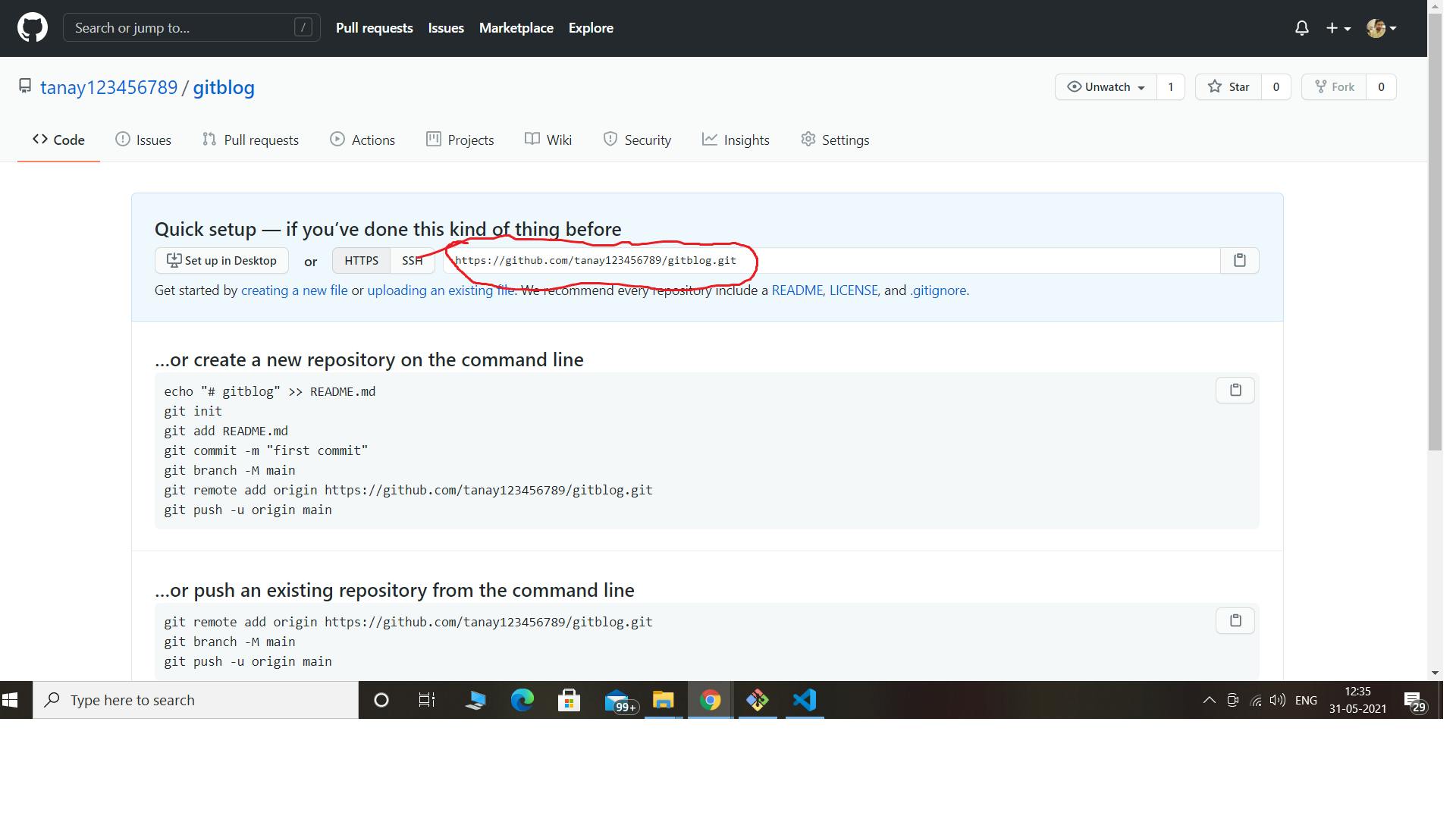Screen dimensions: 1456x819
Task: Select the HTTPS clone option
Action: click(x=361, y=260)
